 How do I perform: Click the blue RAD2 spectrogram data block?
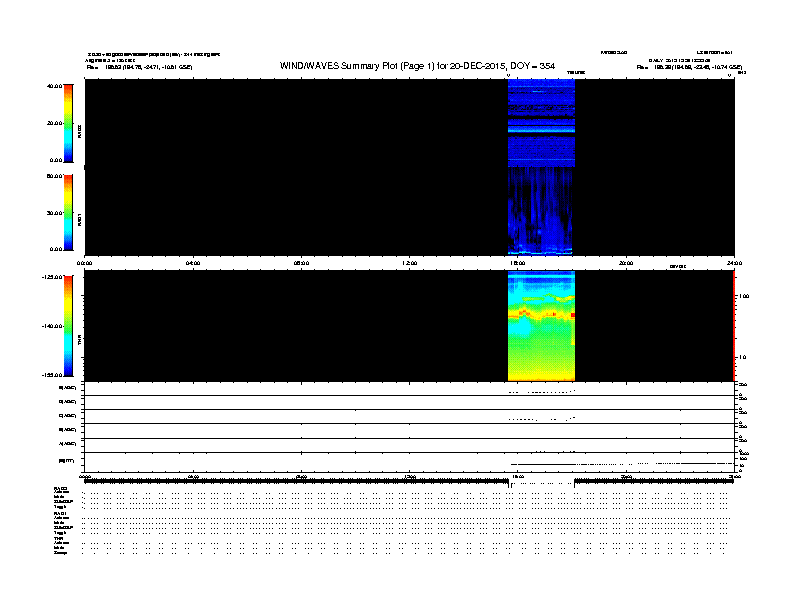point(541,123)
